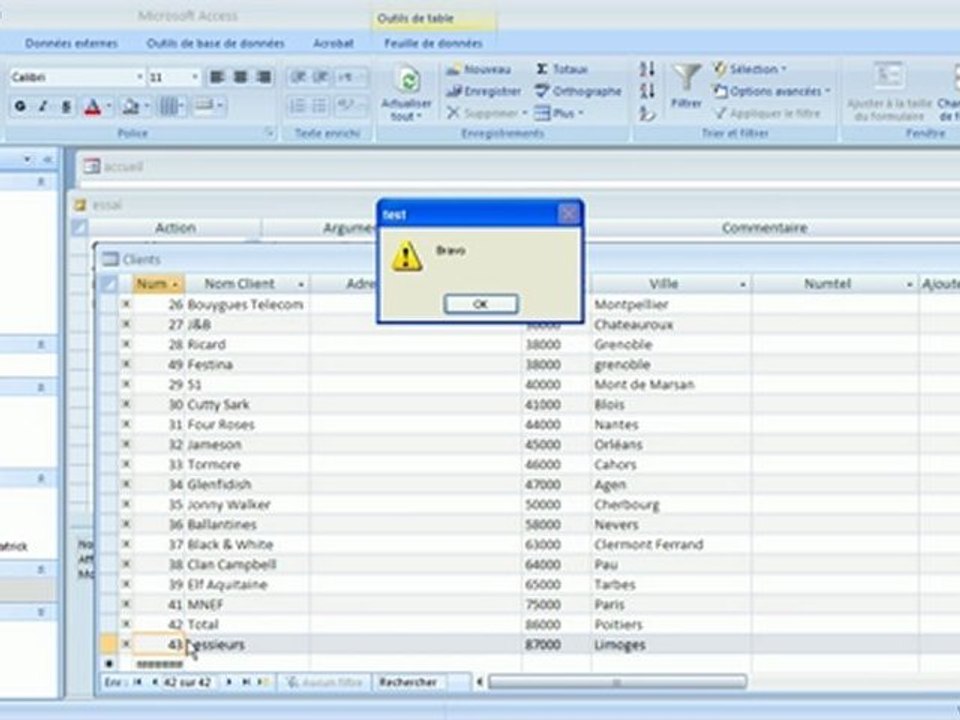Select the row selector for record 43
The image size is (960, 720).
point(108,644)
